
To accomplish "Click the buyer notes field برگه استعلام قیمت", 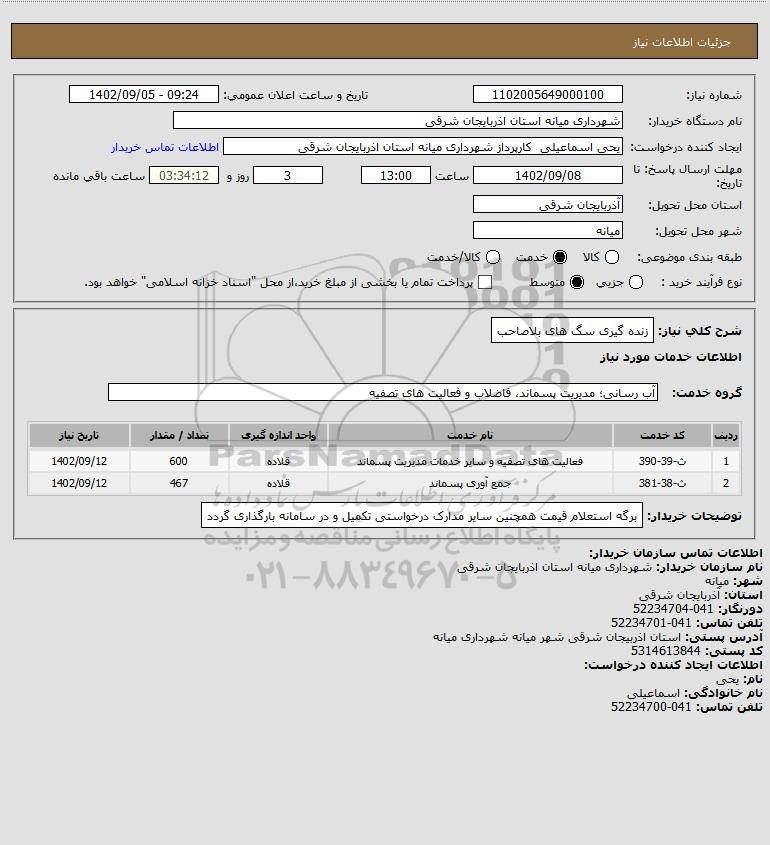I will coord(422,516).
